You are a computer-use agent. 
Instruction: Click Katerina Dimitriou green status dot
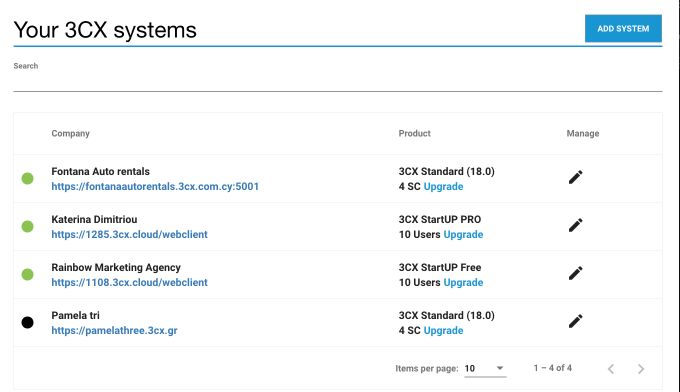[27, 226]
